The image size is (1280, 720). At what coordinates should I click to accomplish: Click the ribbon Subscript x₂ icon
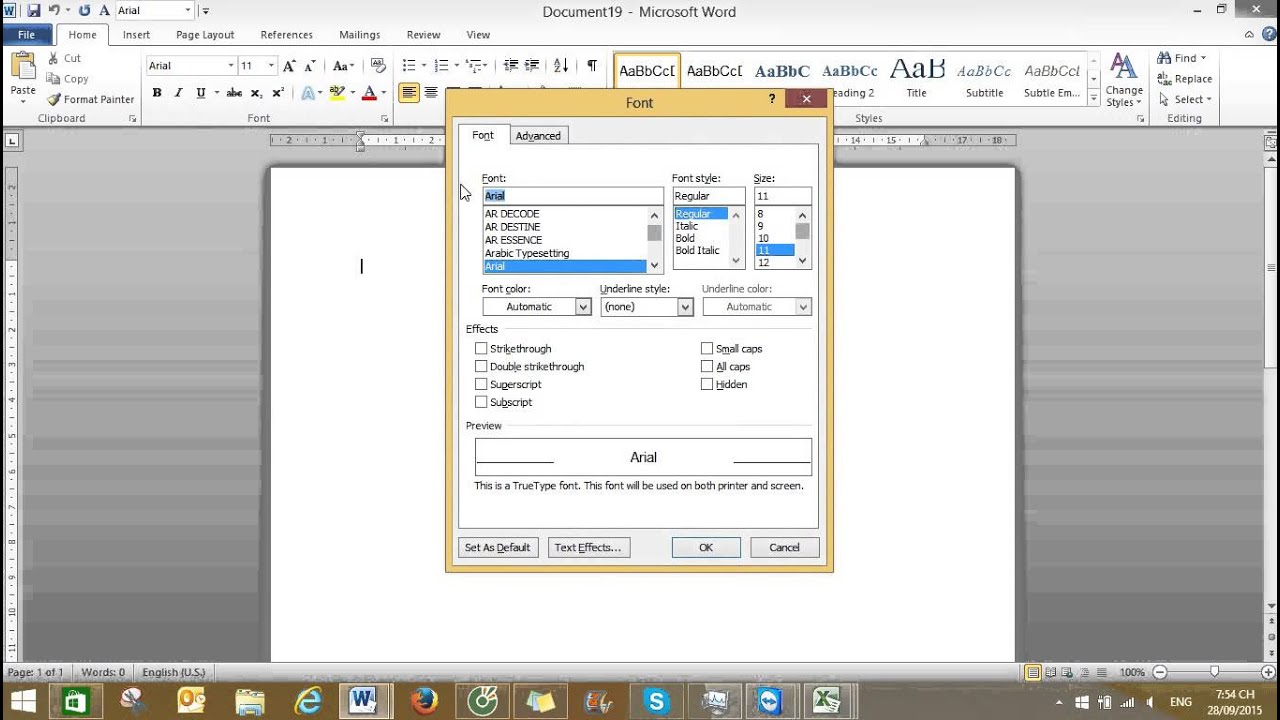coord(256,93)
